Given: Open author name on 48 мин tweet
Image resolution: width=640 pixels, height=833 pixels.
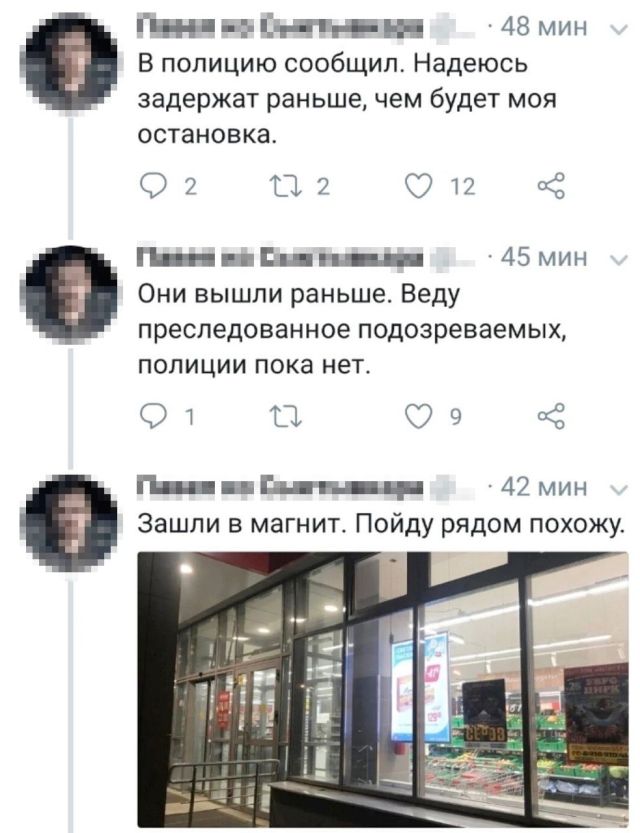Looking at the screenshot, I should point(280,27).
